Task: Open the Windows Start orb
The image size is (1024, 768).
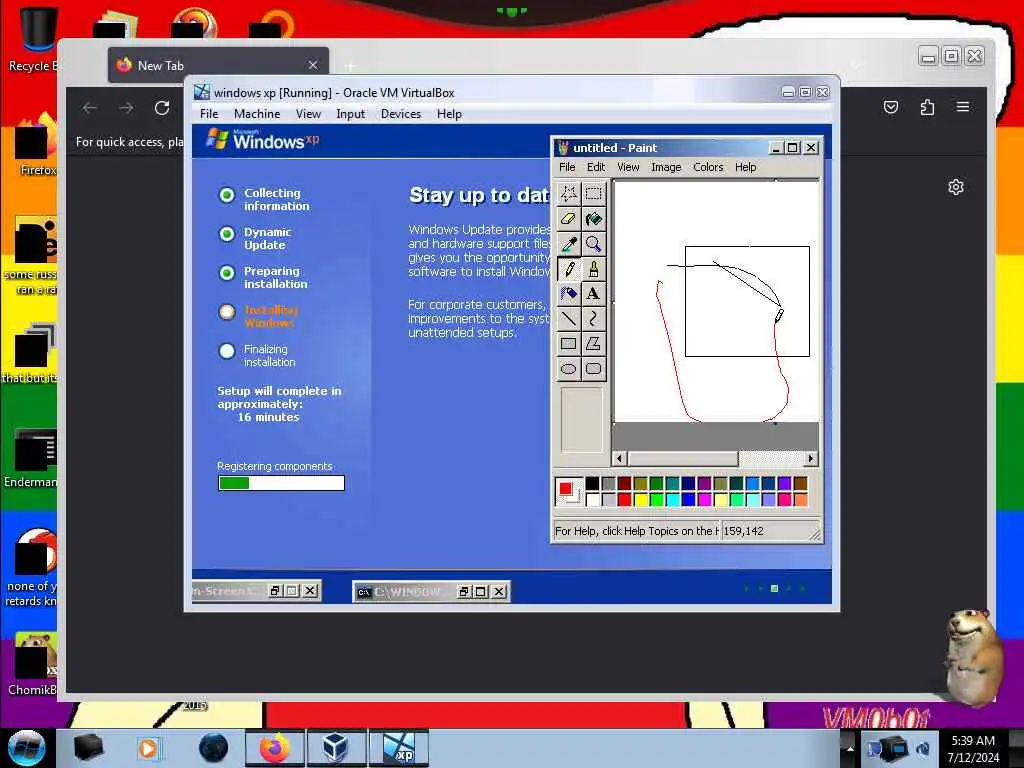Action: (26, 748)
